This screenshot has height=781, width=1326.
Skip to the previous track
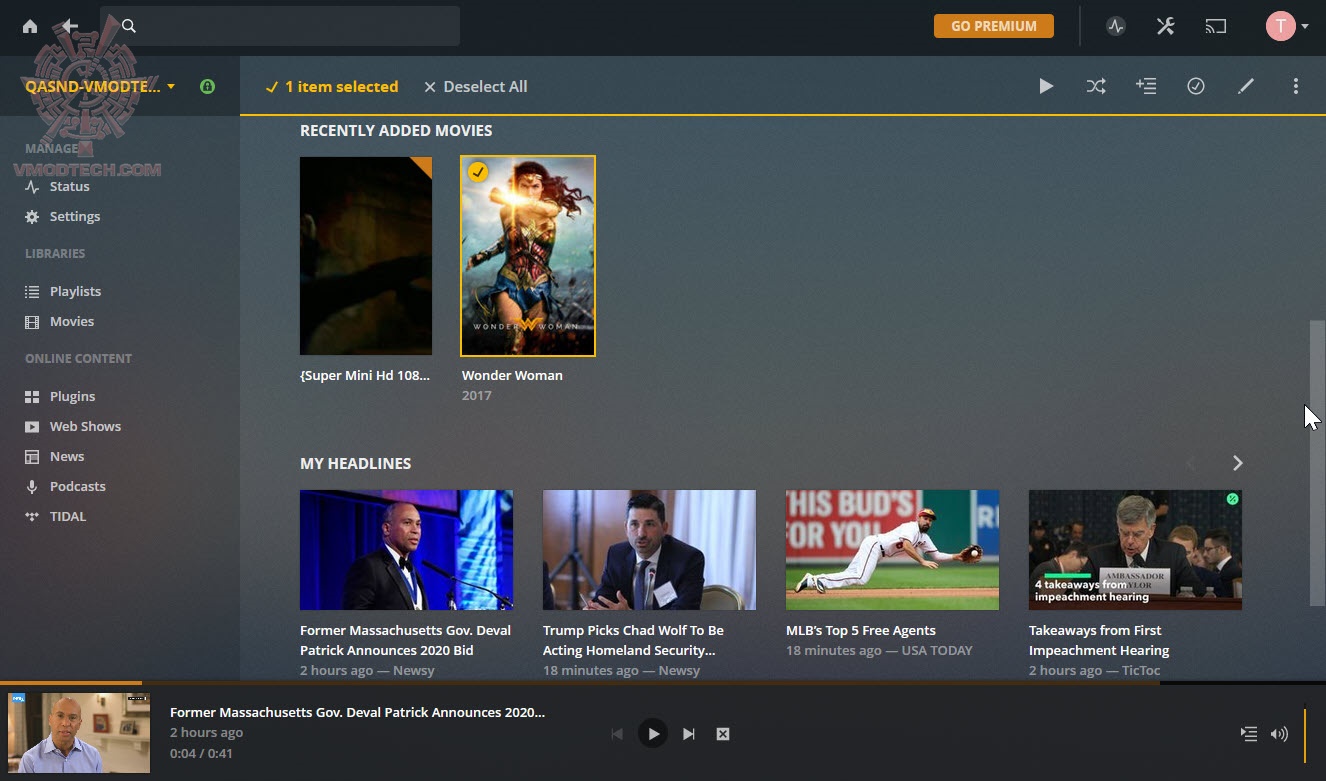[617, 734]
